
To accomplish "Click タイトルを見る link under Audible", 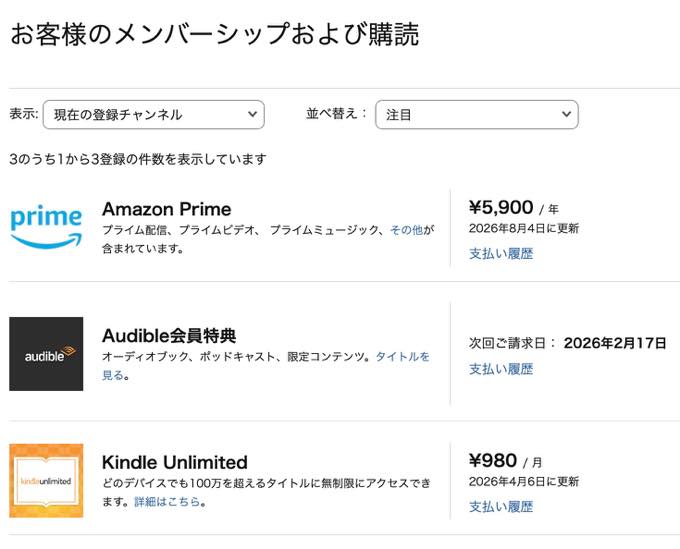I will [x=402, y=357].
